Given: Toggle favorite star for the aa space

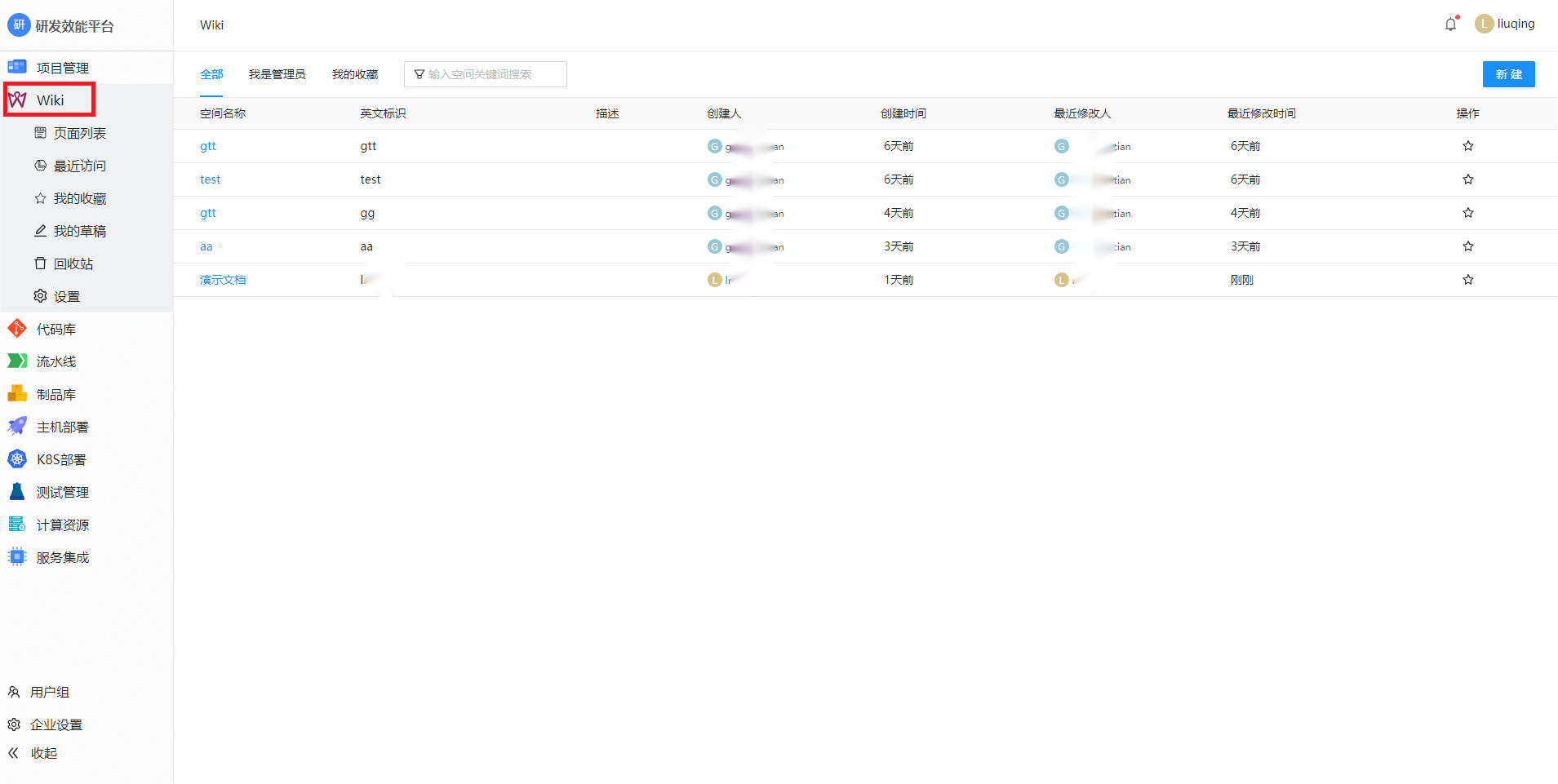Looking at the screenshot, I should click(1467, 246).
